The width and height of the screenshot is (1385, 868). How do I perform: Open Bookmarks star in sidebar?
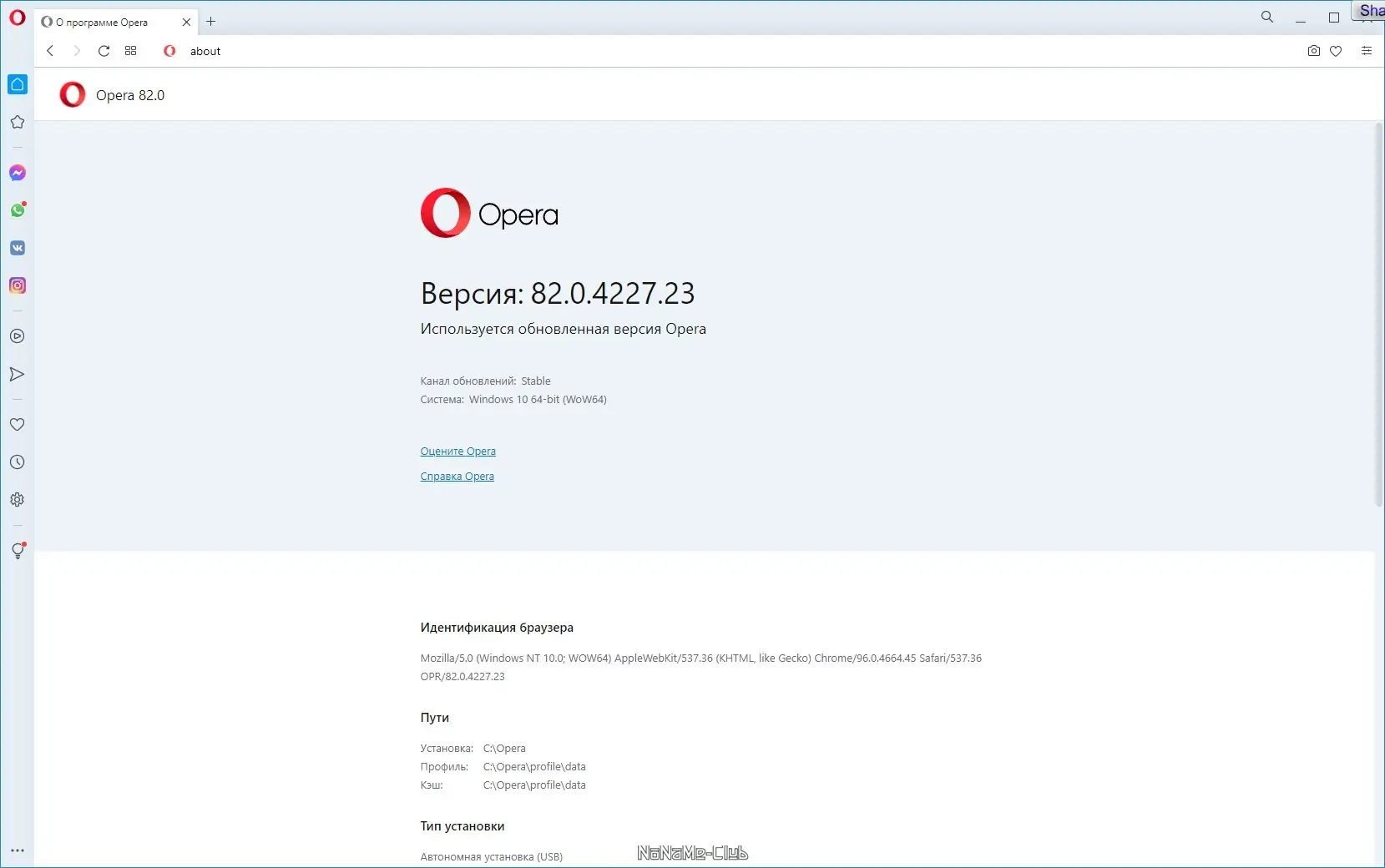pos(18,122)
